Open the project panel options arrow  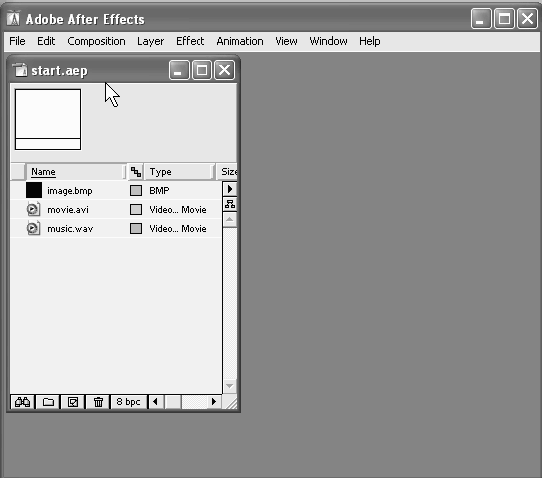230,189
